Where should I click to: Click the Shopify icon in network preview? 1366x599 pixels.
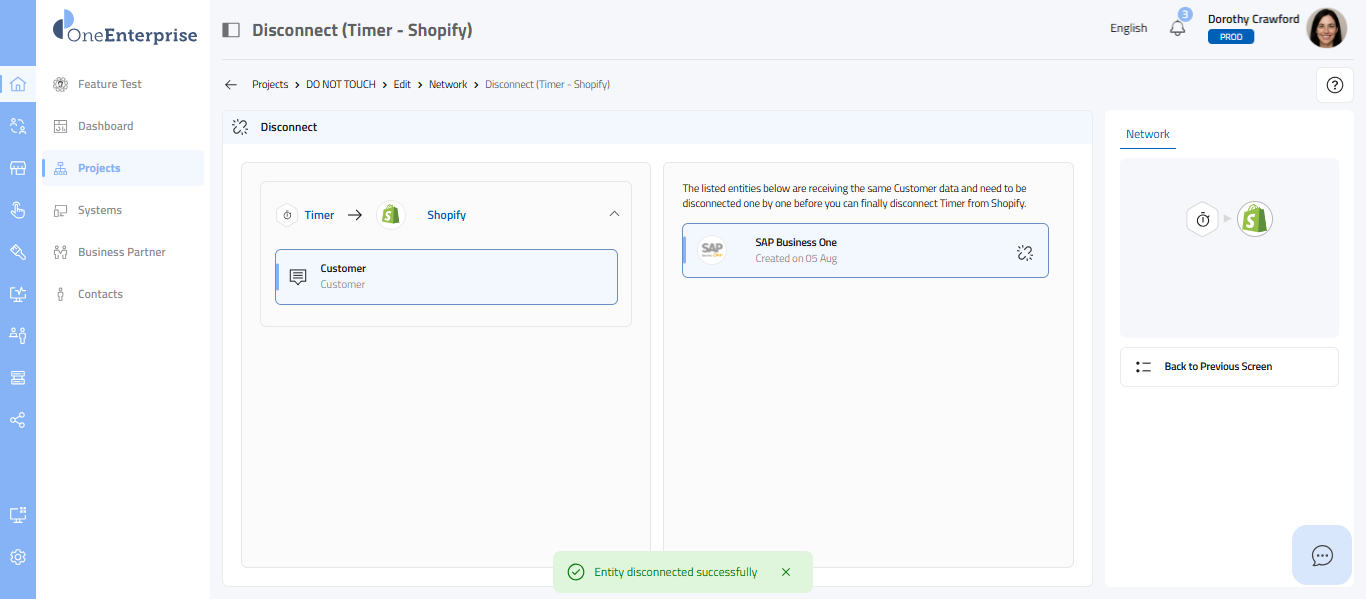[x=1254, y=219]
